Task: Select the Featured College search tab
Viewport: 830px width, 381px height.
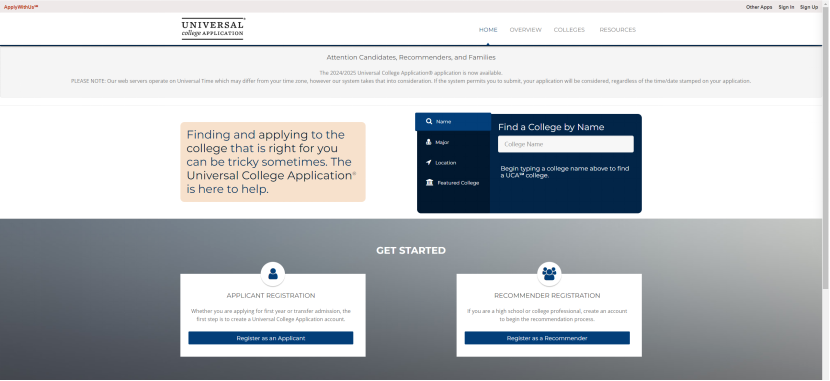Action: (454, 183)
